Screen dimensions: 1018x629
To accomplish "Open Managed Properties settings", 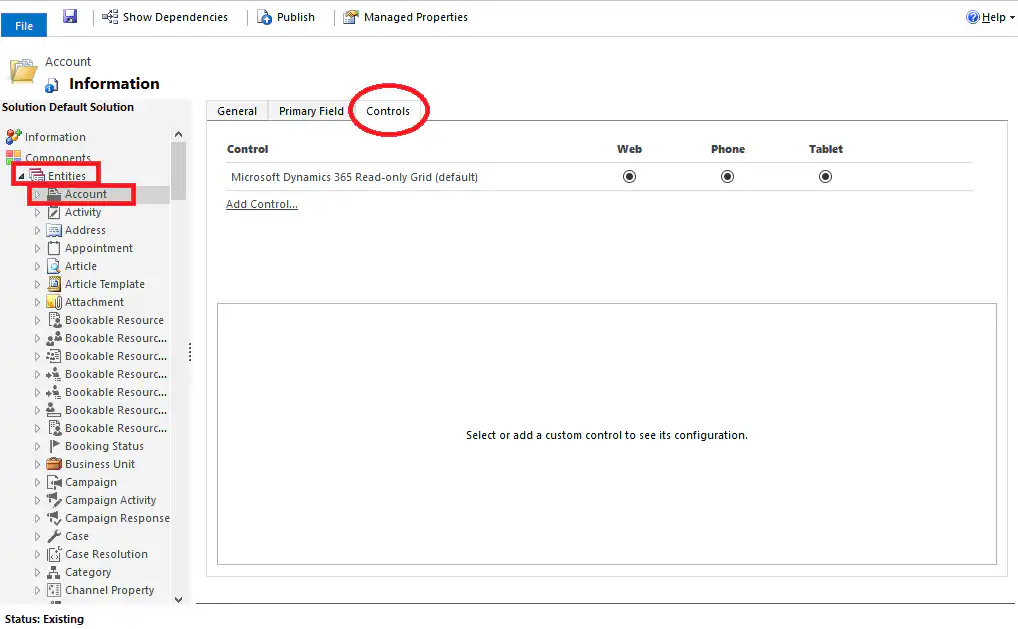I will pos(404,16).
